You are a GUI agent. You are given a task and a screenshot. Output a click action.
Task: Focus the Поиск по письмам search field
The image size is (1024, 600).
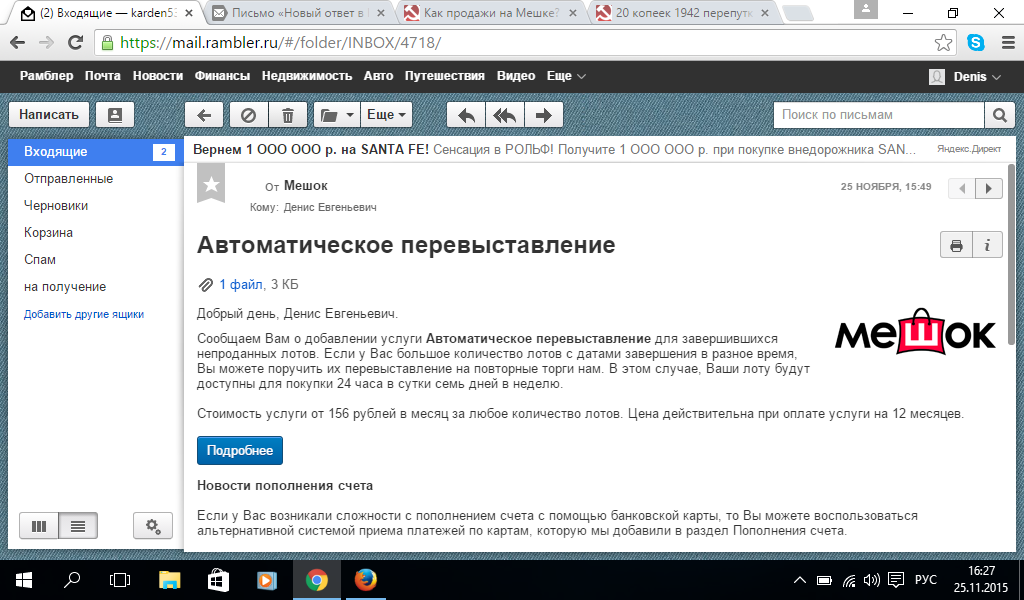(879, 115)
